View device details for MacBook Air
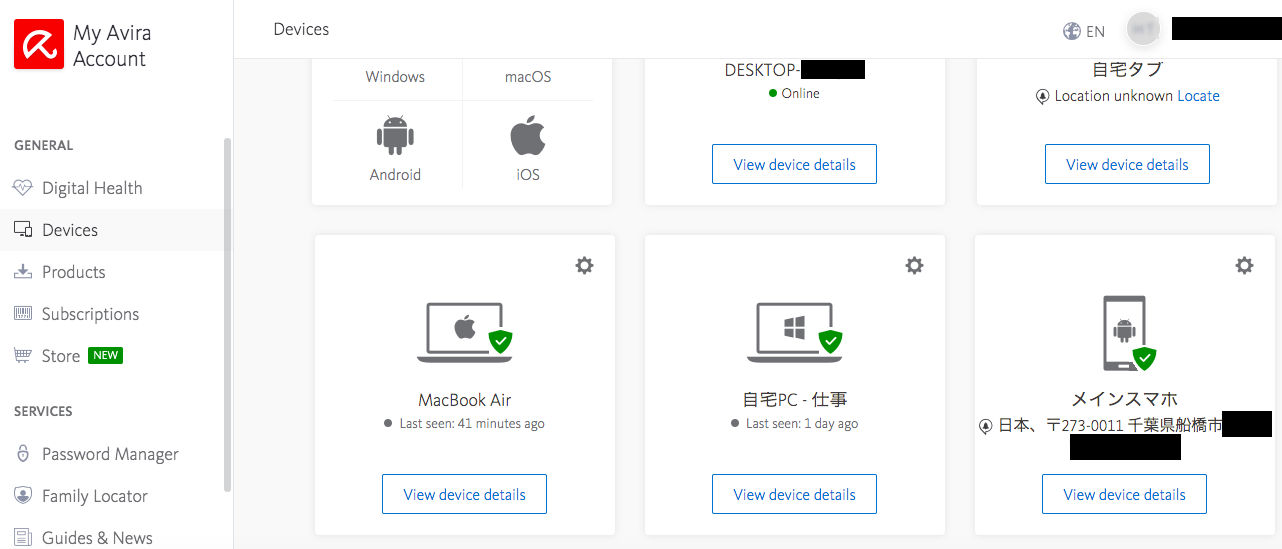This screenshot has height=549, width=1282. 464,494
